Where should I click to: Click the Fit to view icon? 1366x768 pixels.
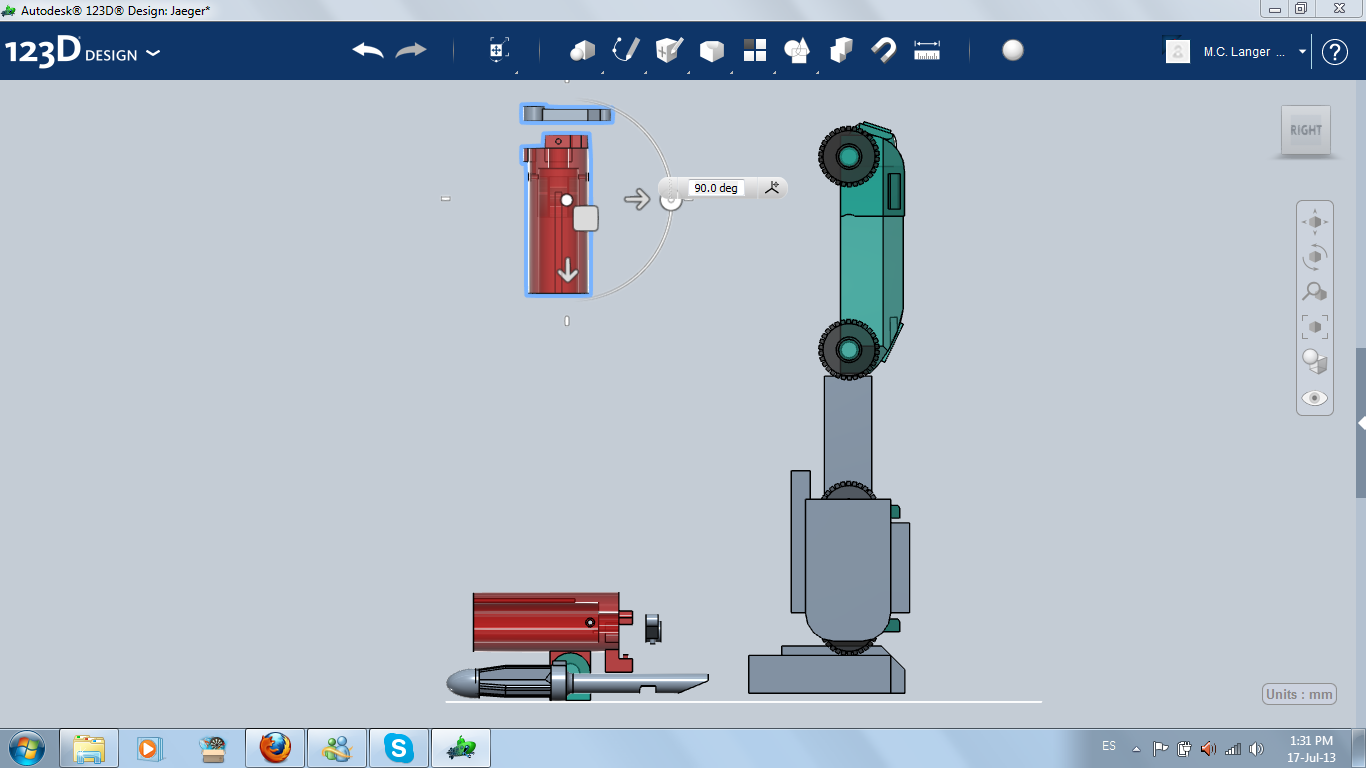point(1315,327)
